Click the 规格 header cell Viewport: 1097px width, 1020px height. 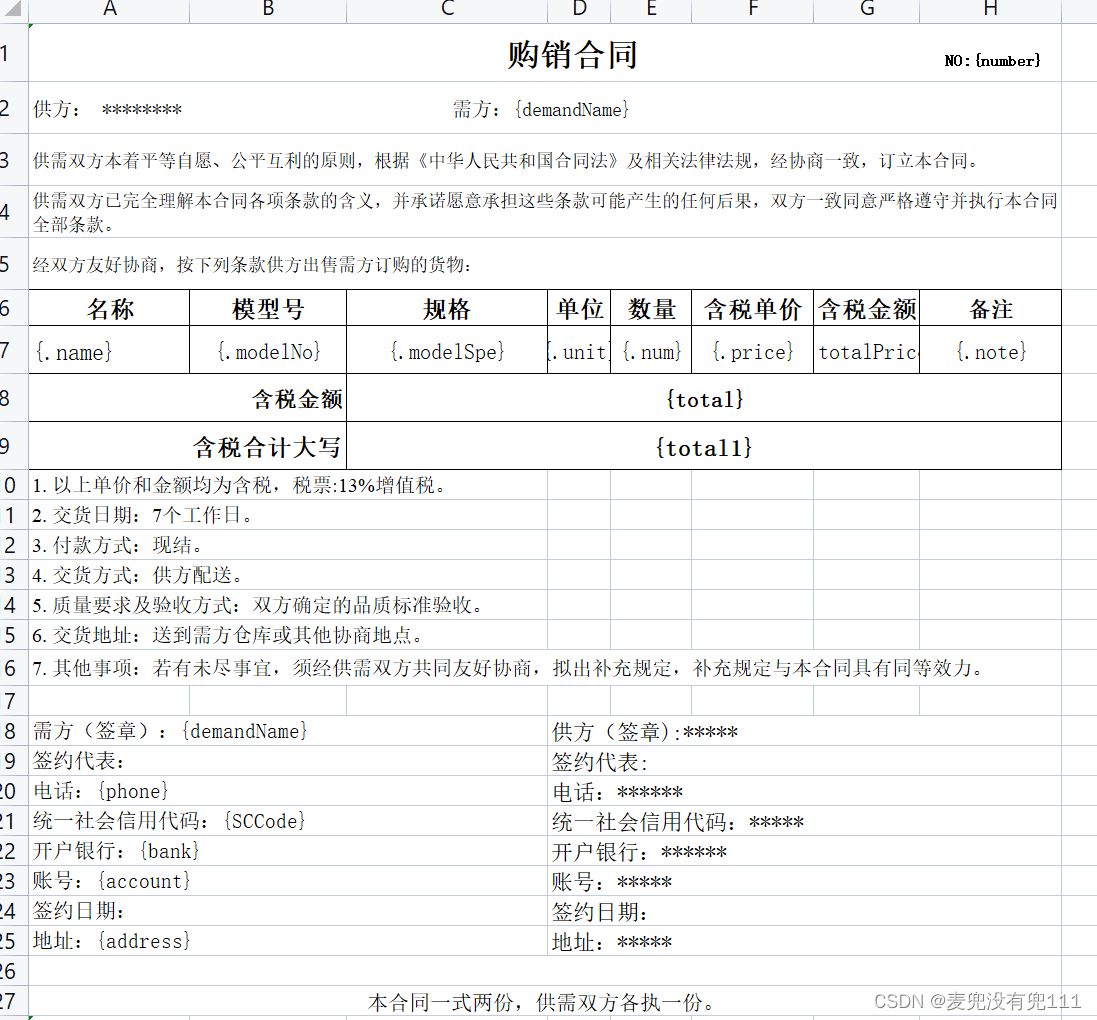pyautogui.click(x=447, y=309)
